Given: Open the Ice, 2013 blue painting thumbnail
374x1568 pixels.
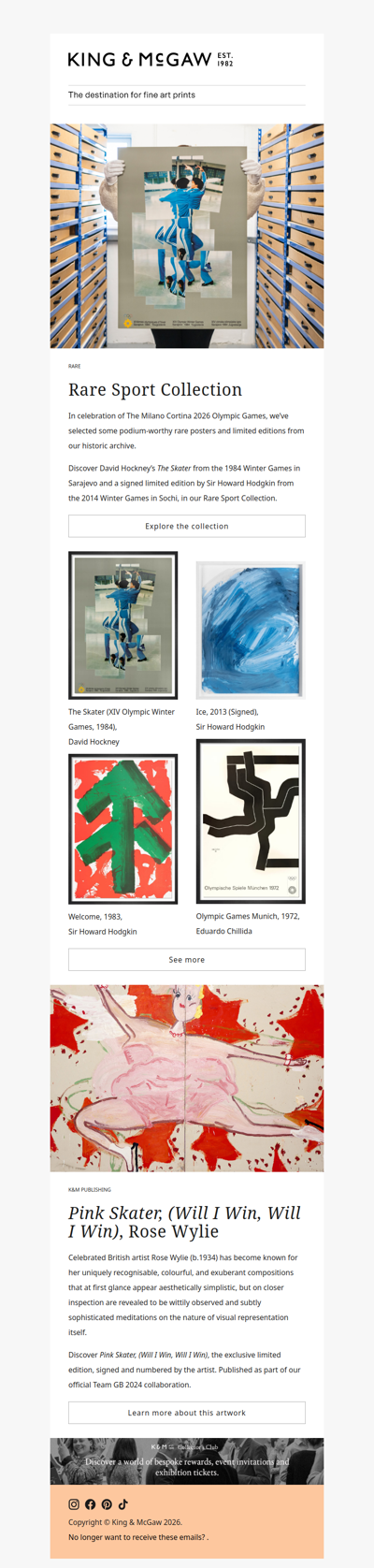Looking at the screenshot, I should pos(251,631).
